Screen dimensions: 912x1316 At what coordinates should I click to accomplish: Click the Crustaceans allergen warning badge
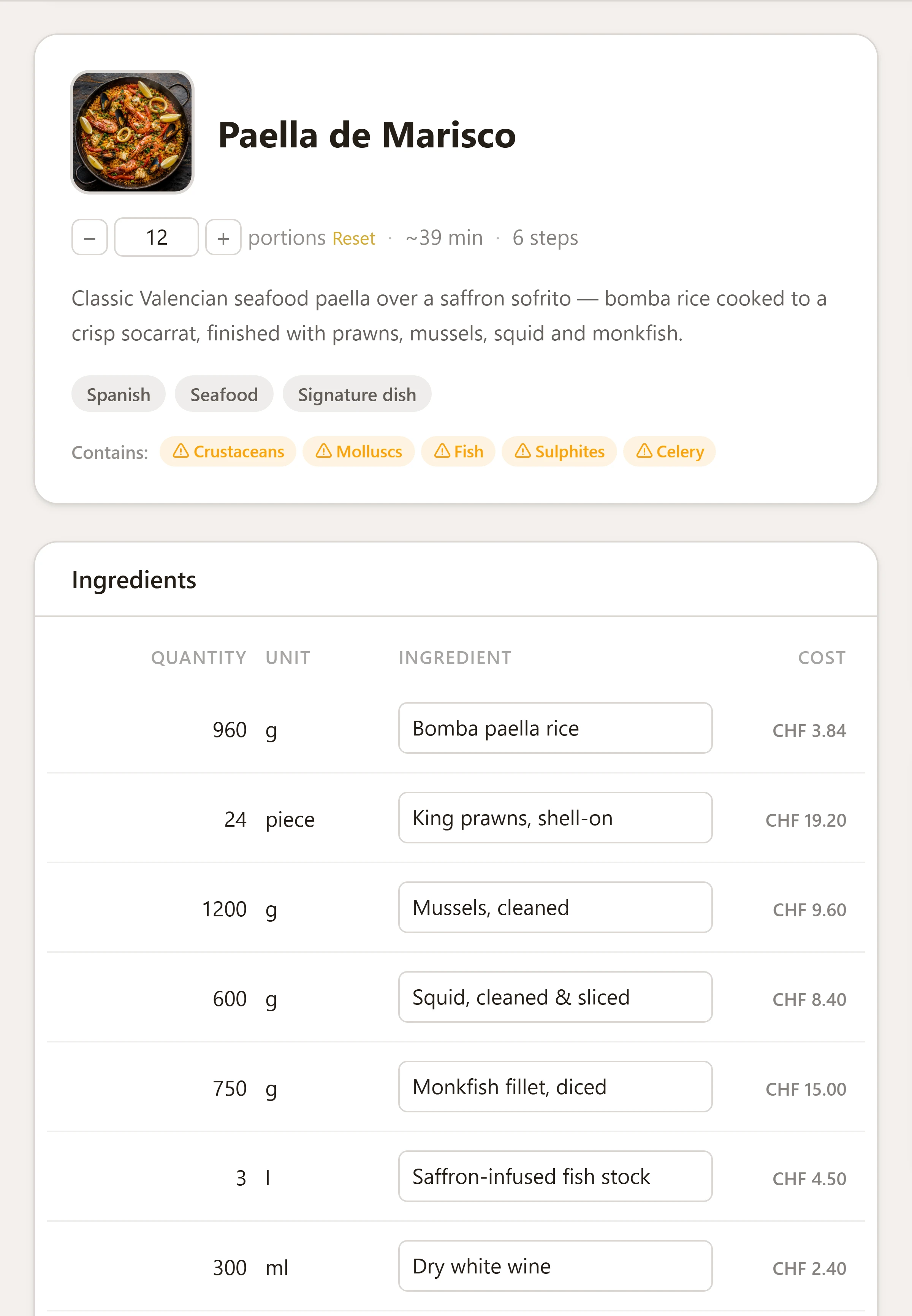click(228, 451)
